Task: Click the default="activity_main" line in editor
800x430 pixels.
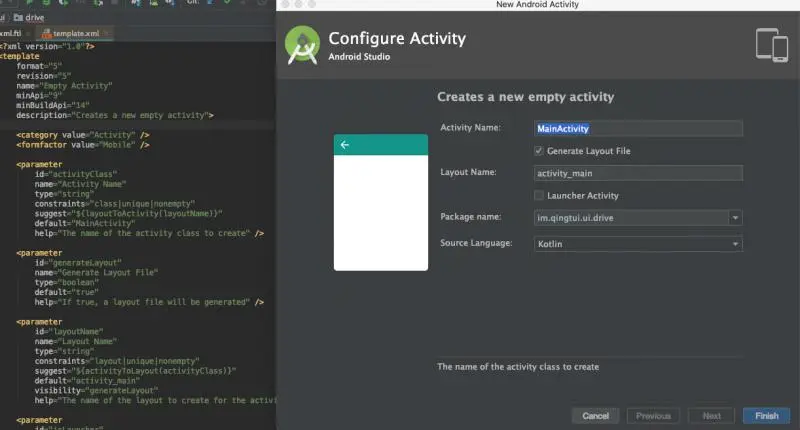Action: 87,381
